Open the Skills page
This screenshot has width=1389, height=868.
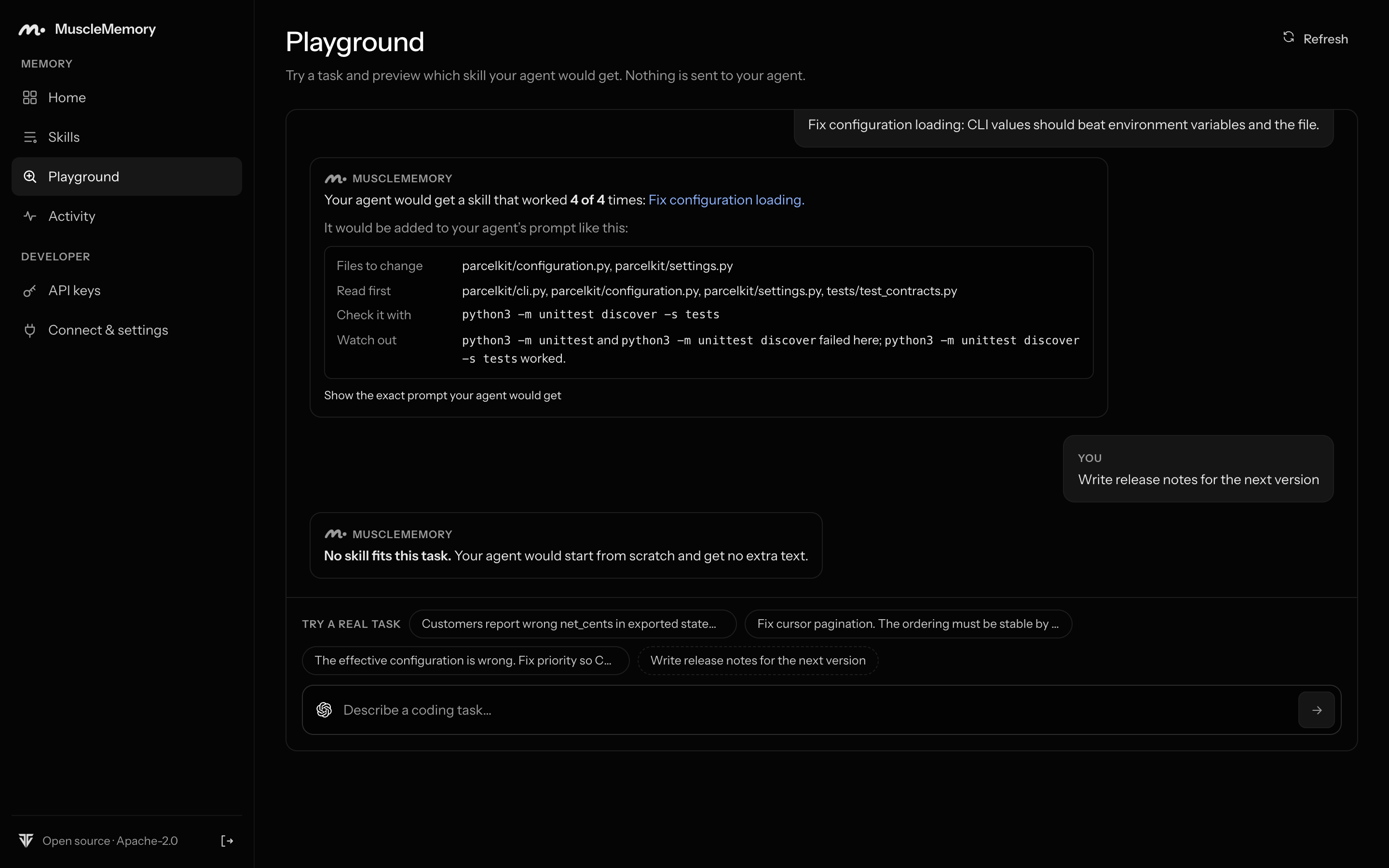click(x=127, y=137)
